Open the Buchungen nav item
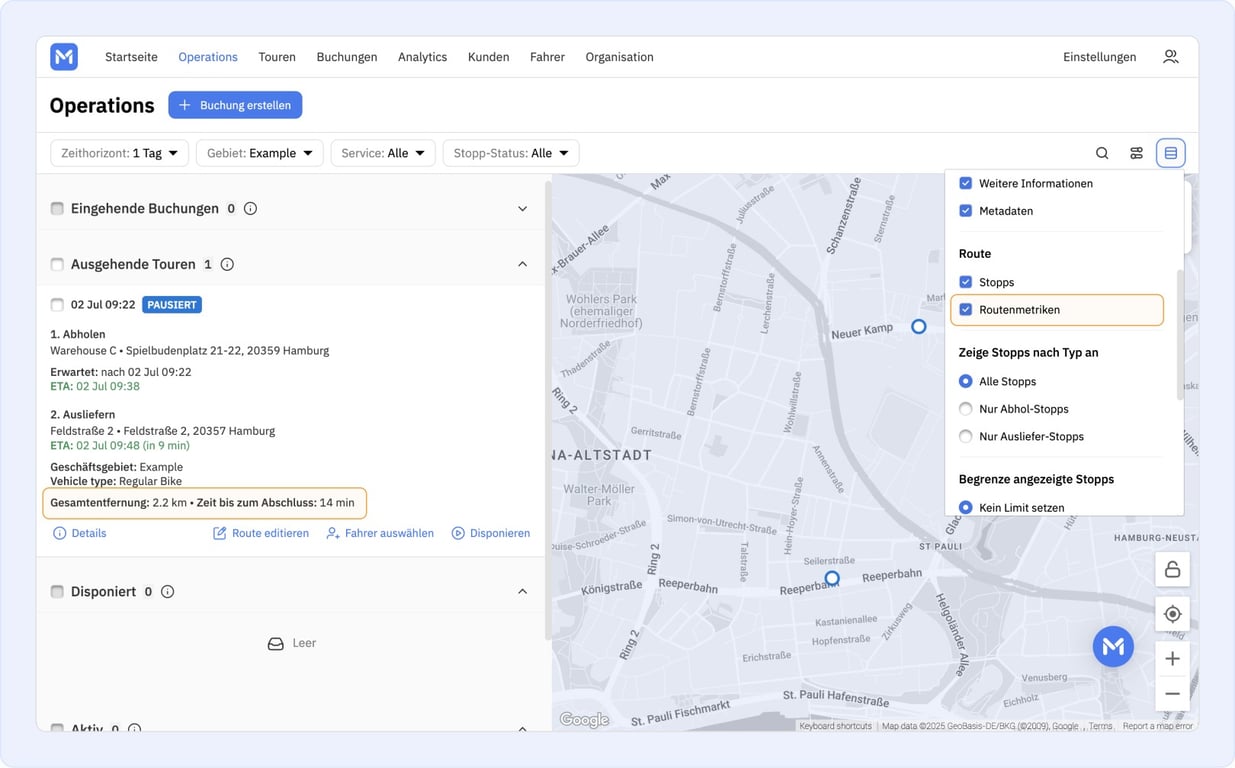 tap(347, 57)
